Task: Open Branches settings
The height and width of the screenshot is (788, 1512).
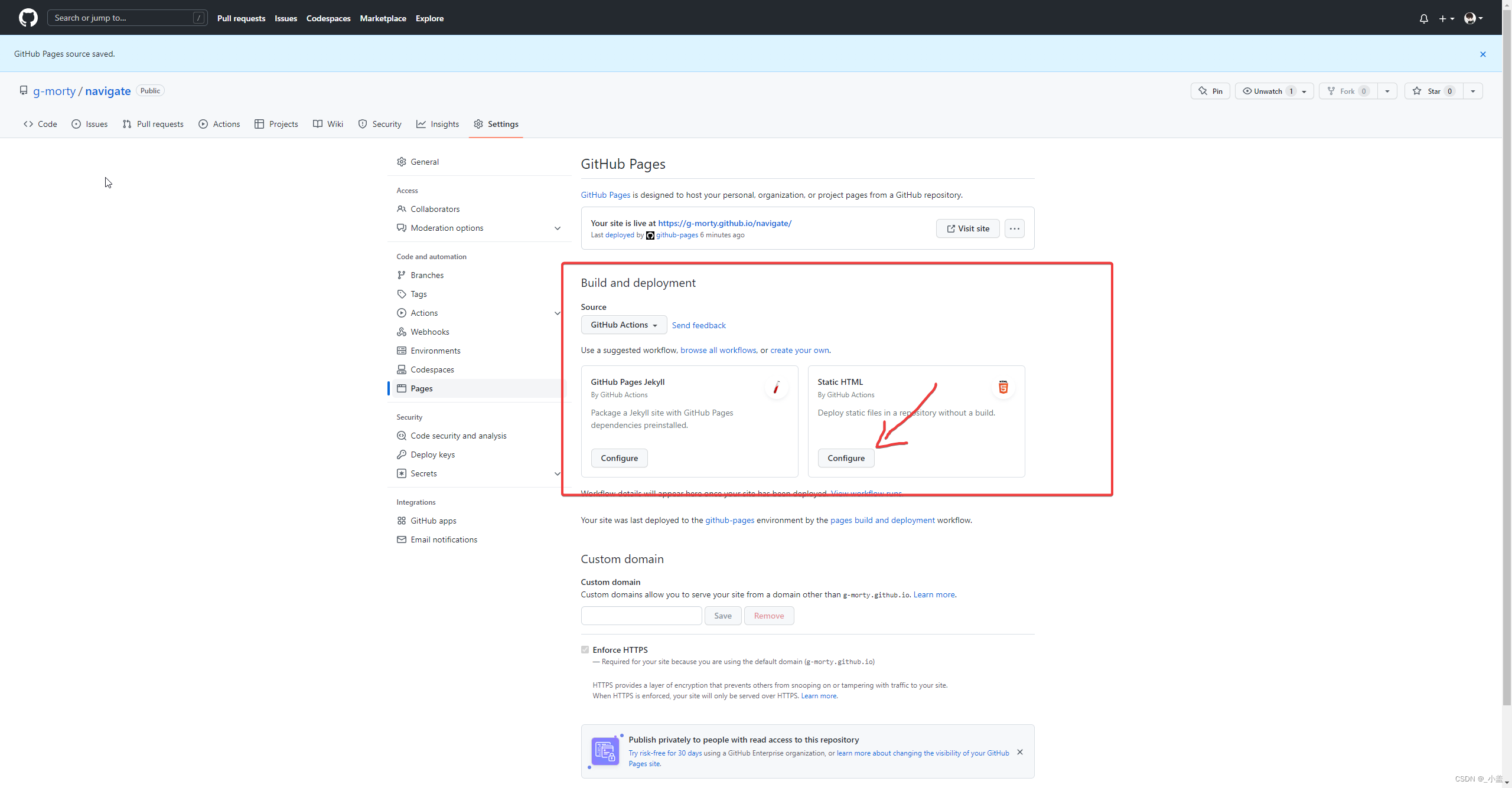Action: click(x=478, y=275)
